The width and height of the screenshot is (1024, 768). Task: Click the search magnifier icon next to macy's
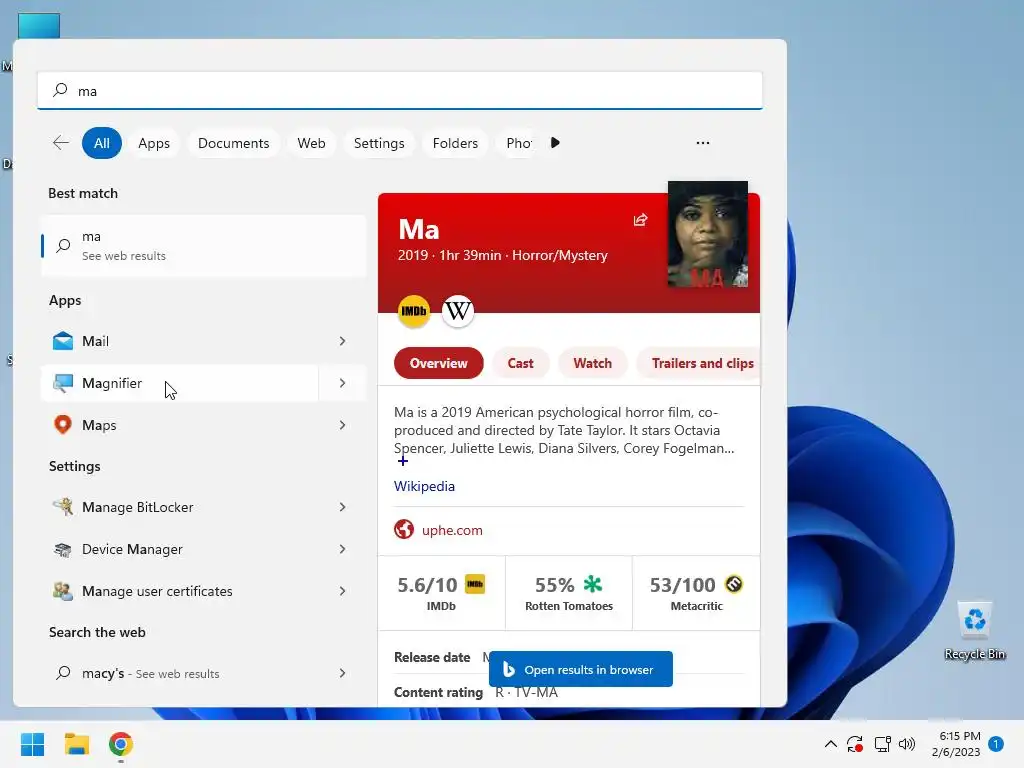63,673
